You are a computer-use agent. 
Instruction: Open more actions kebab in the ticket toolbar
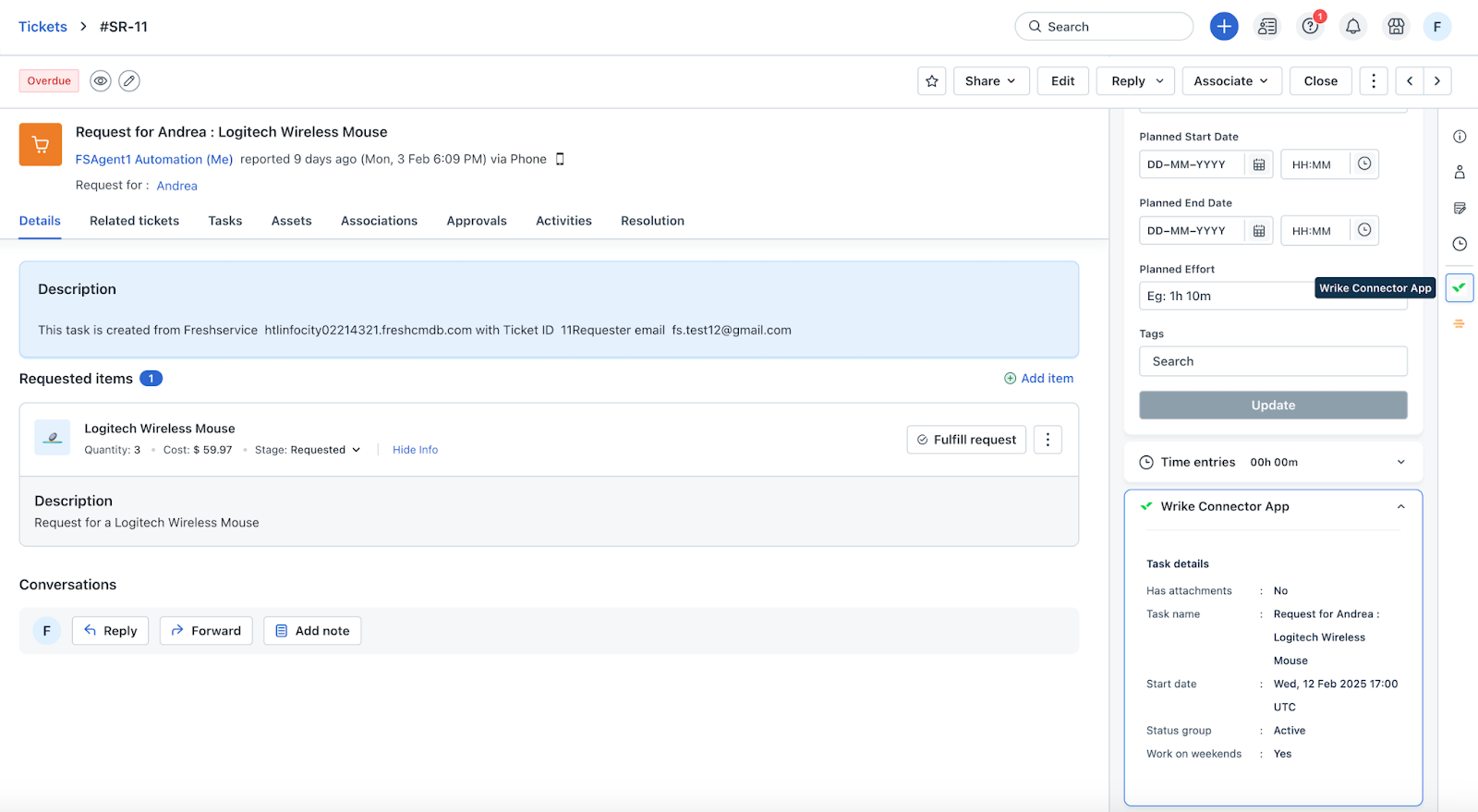coord(1374,81)
